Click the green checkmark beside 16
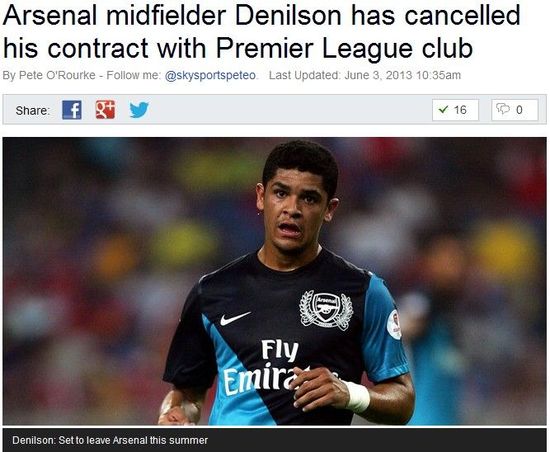The height and width of the screenshot is (452, 550). point(443,110)
